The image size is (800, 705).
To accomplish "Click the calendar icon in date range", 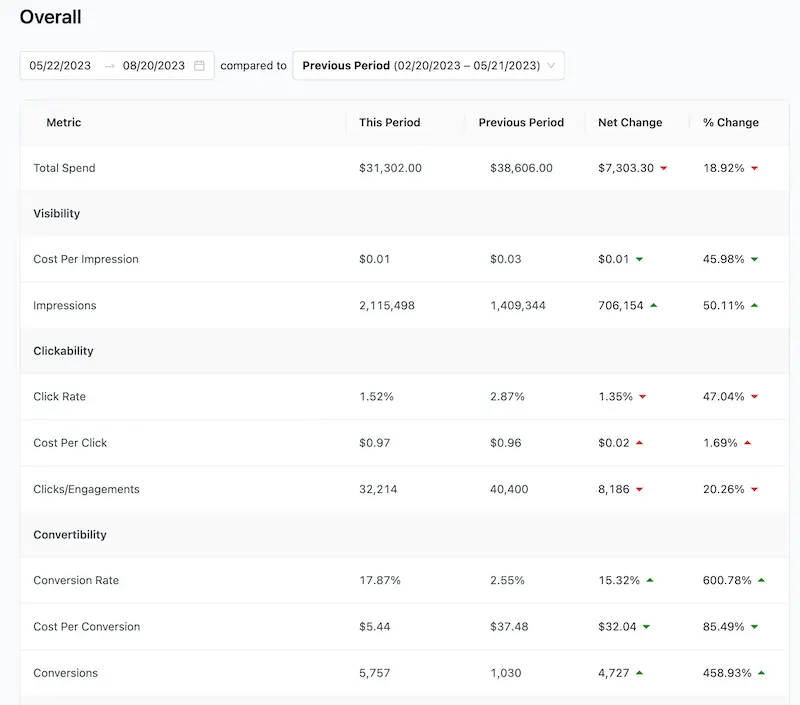I will [x=199, y=66].
